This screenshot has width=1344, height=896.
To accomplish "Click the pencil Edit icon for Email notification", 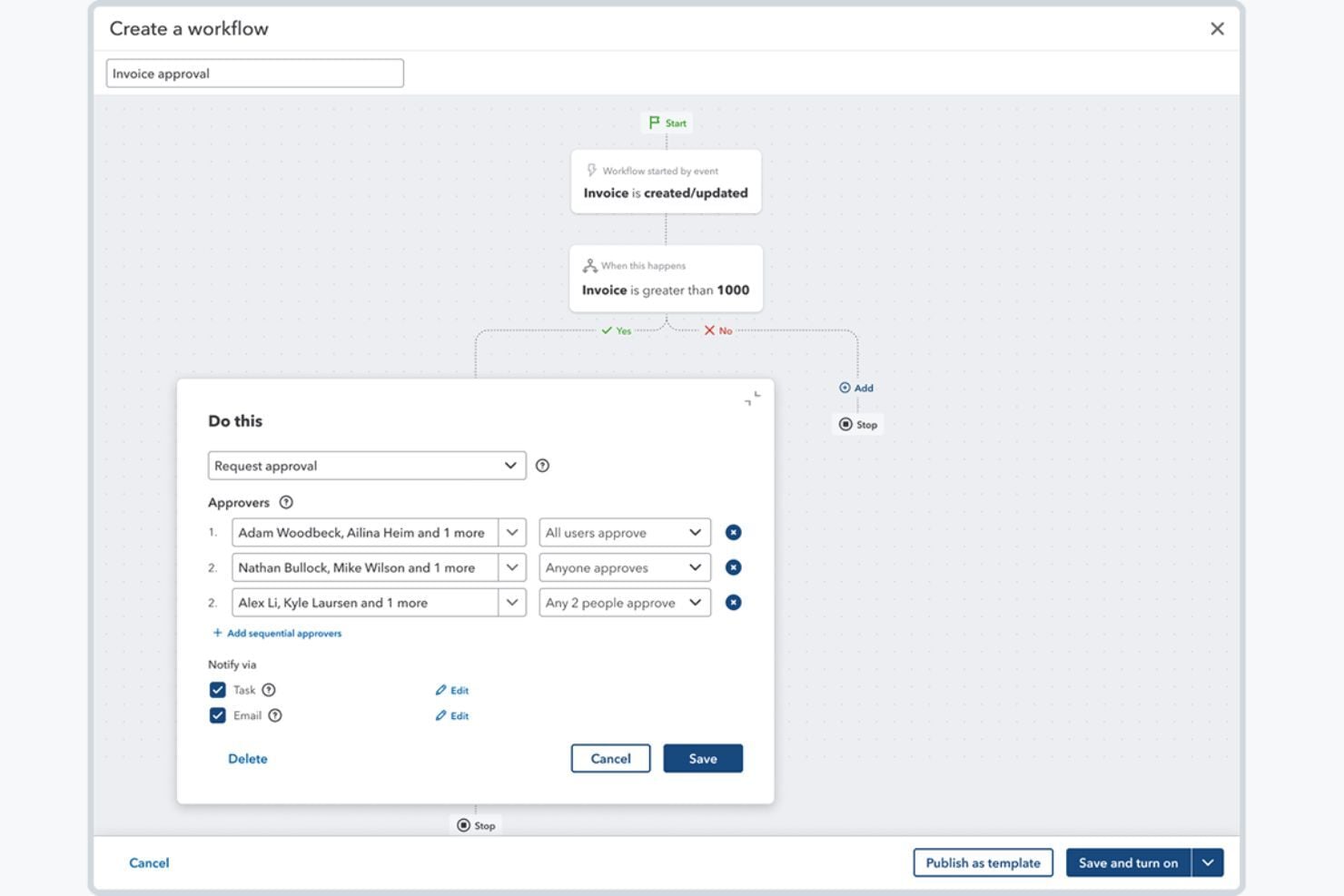I will [440, 715].
